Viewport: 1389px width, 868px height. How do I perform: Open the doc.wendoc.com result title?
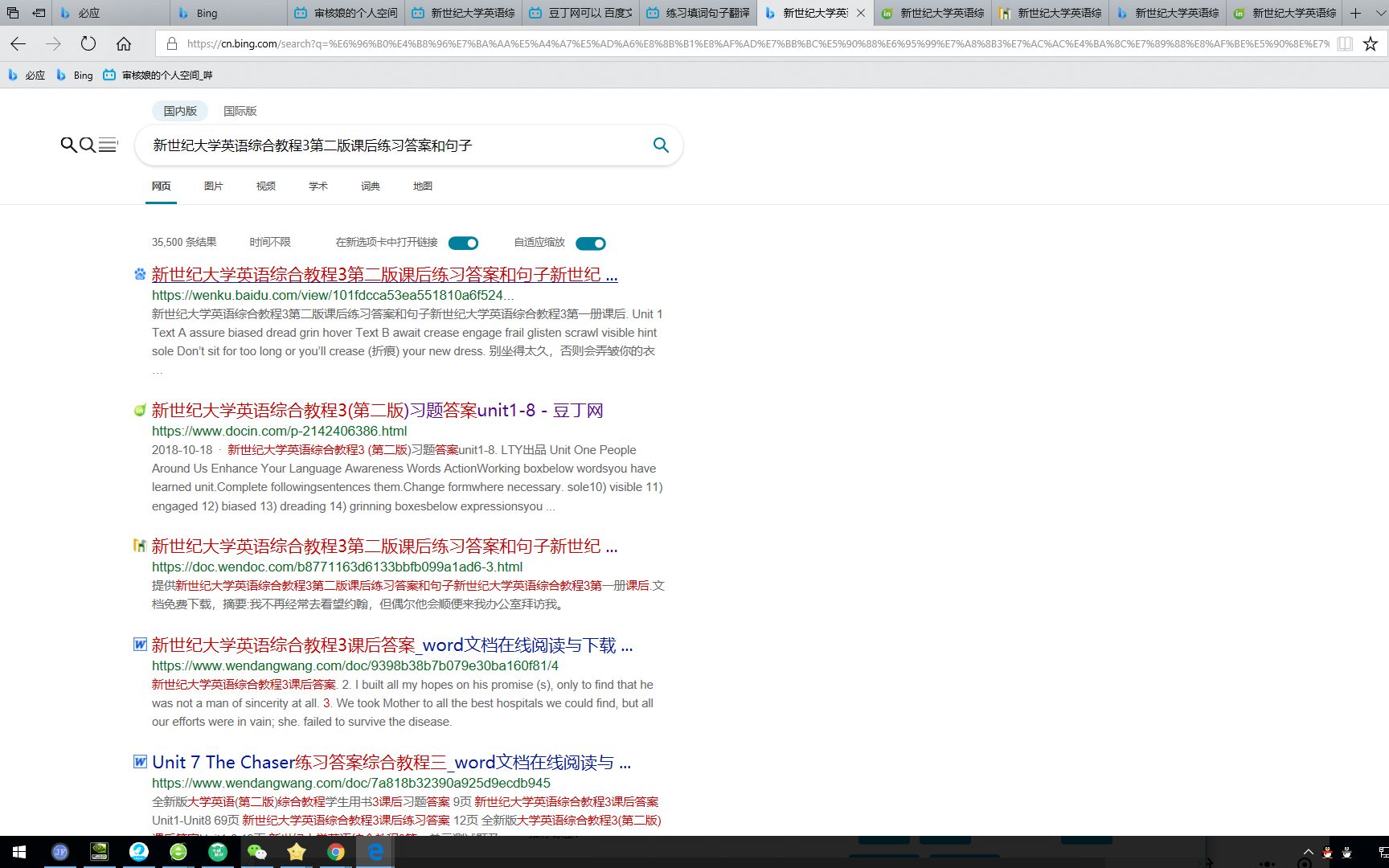384,546
